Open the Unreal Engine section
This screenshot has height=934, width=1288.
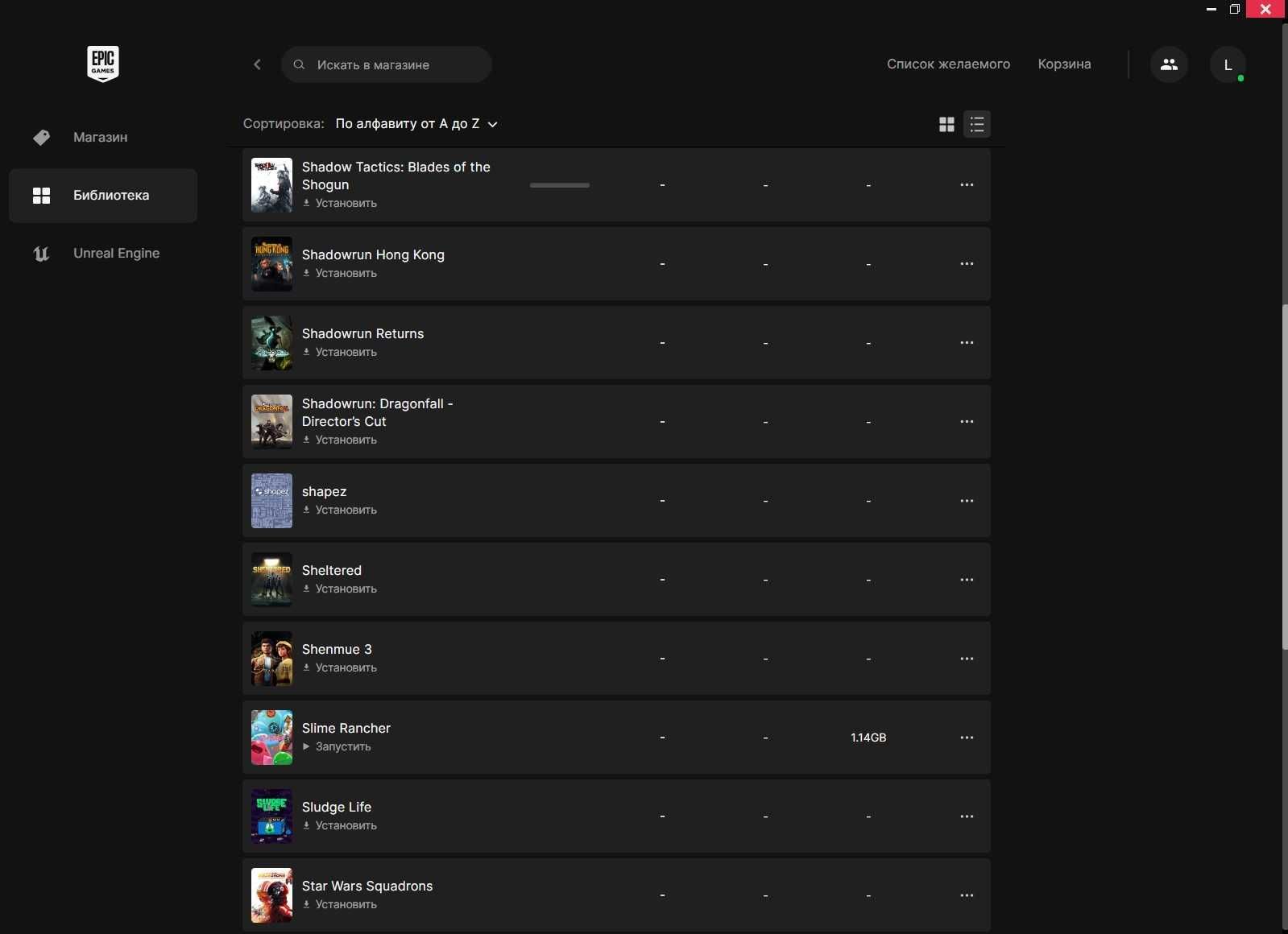tap(103, 254)
